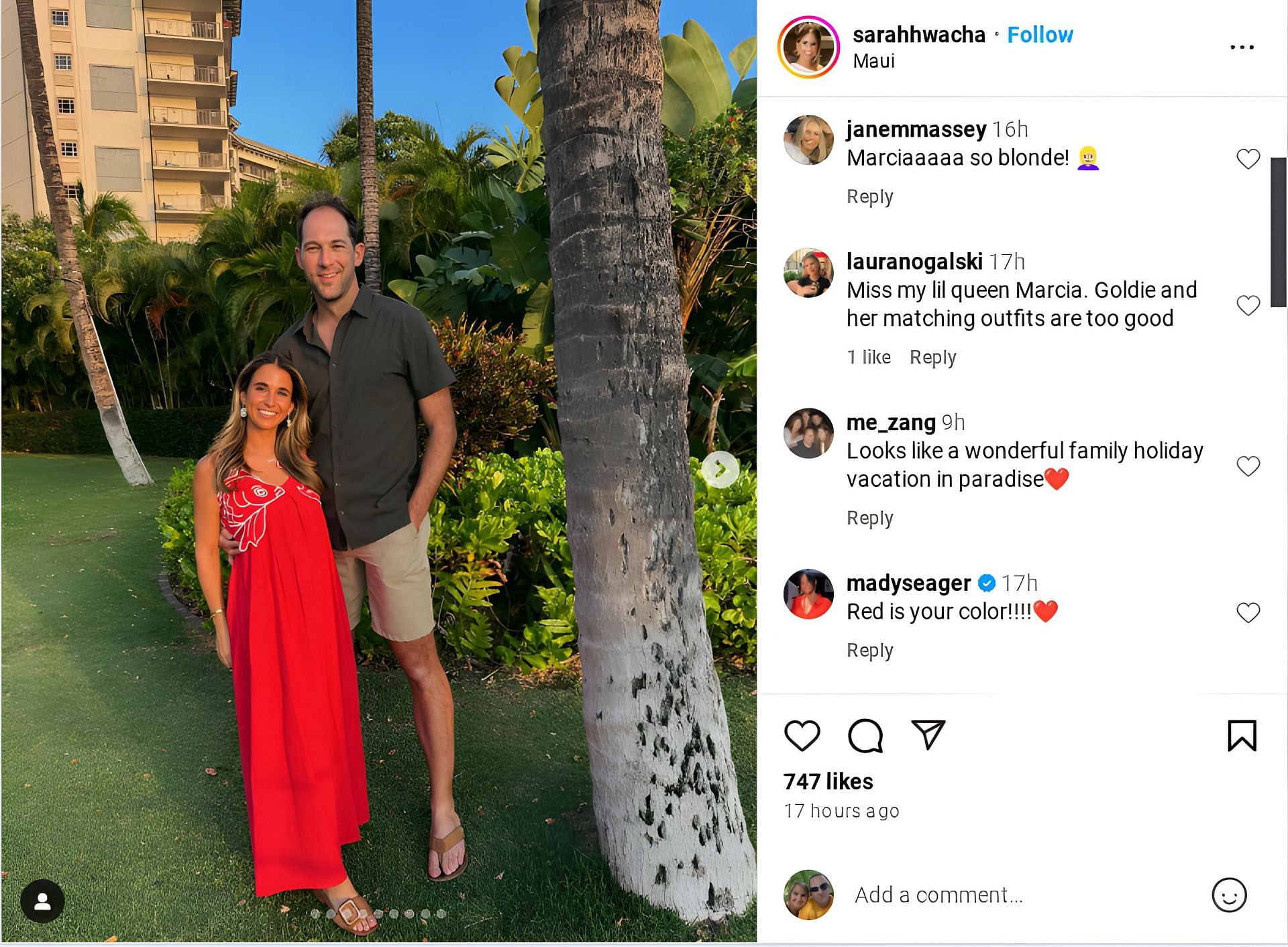The height and width of the screenshot is (947, 1288).
Task: Open sarahhwacha profile picture story
Action: pos(808,48)
